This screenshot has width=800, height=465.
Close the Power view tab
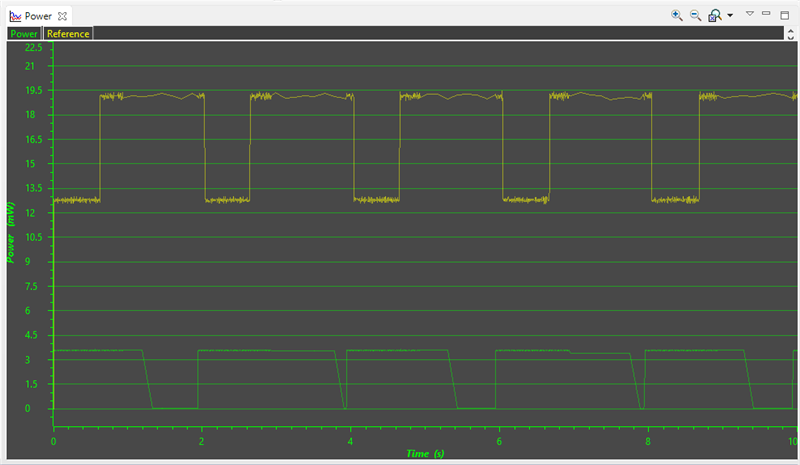coord(62,16)
